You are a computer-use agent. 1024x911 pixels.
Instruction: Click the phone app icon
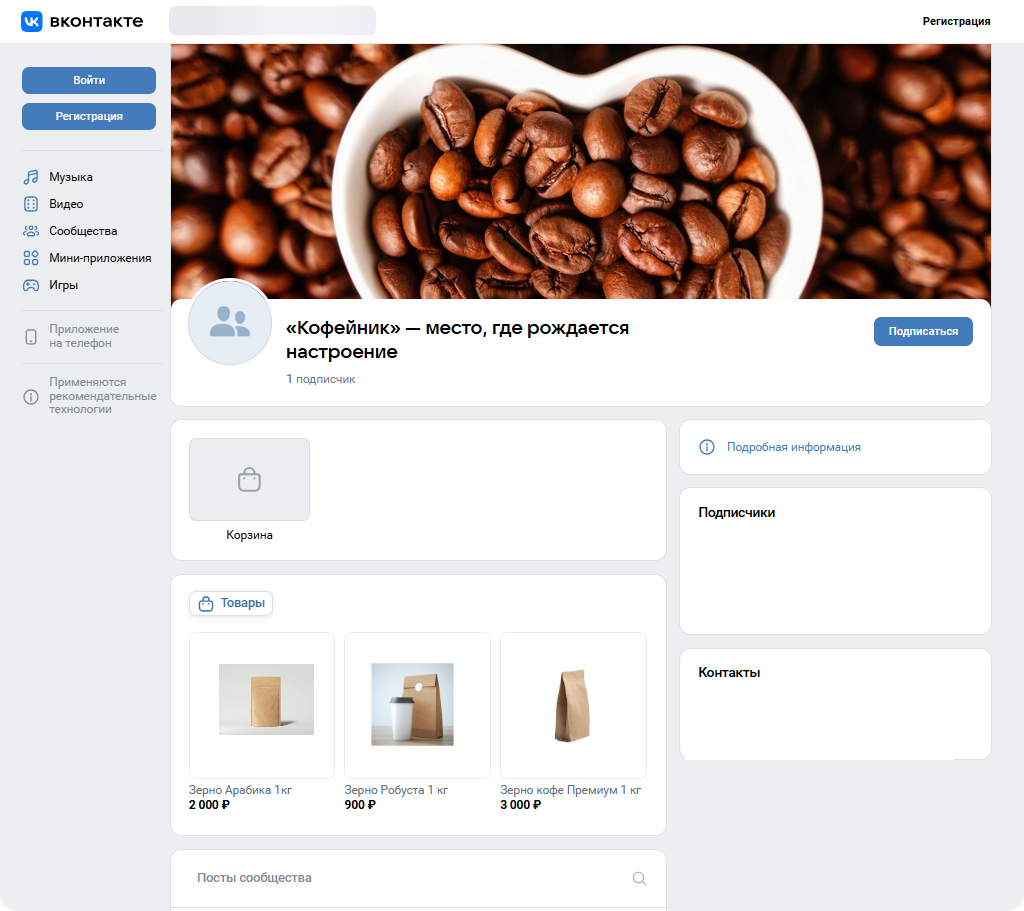[31, 336]
